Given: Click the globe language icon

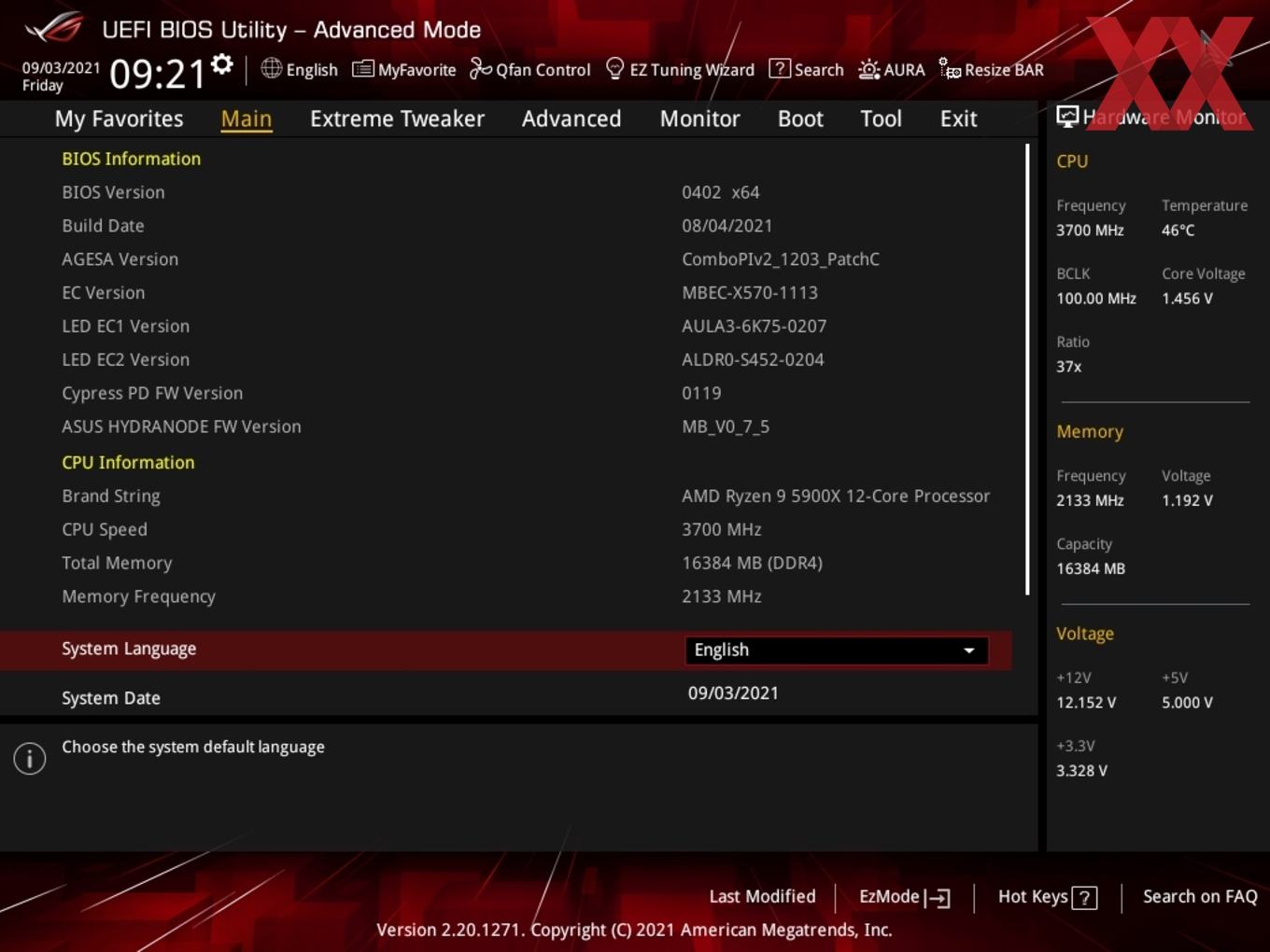Looking at the screenshot, I should click(x=271, y=68).
